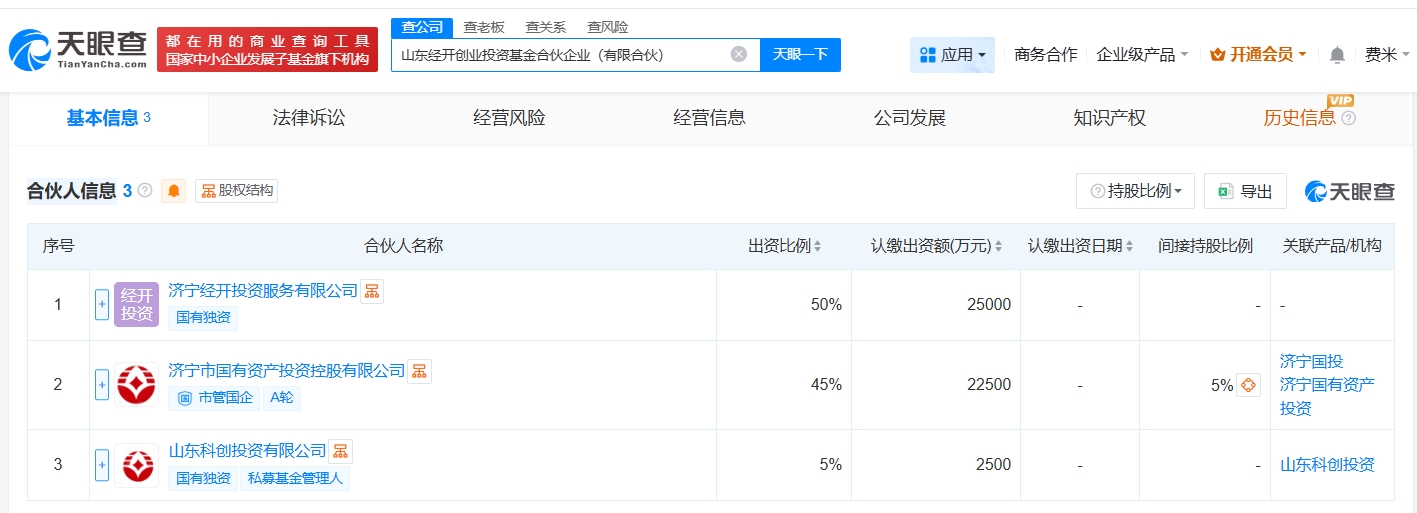Clear the search box with X icon
The width and height of the screenshot is (1417, 513).
click(x=738, y=55)
